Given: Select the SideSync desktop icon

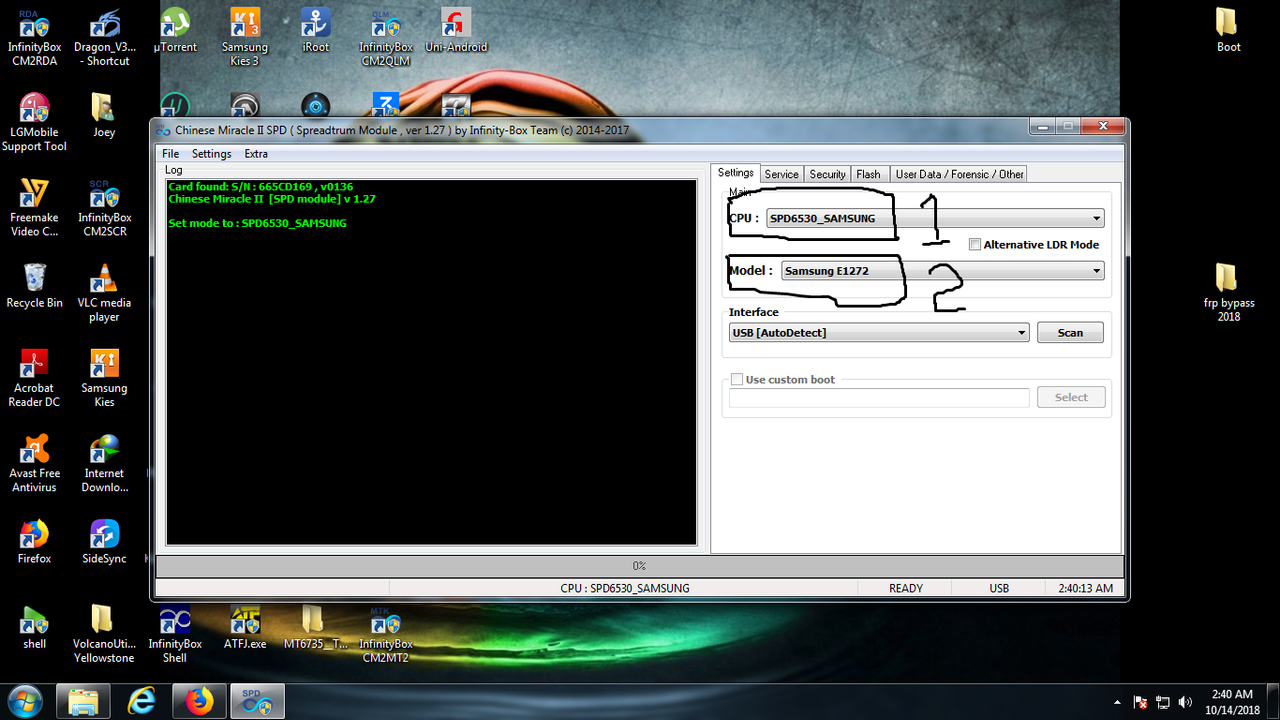Looking at the screenshot, I should [x=104, y=542].
